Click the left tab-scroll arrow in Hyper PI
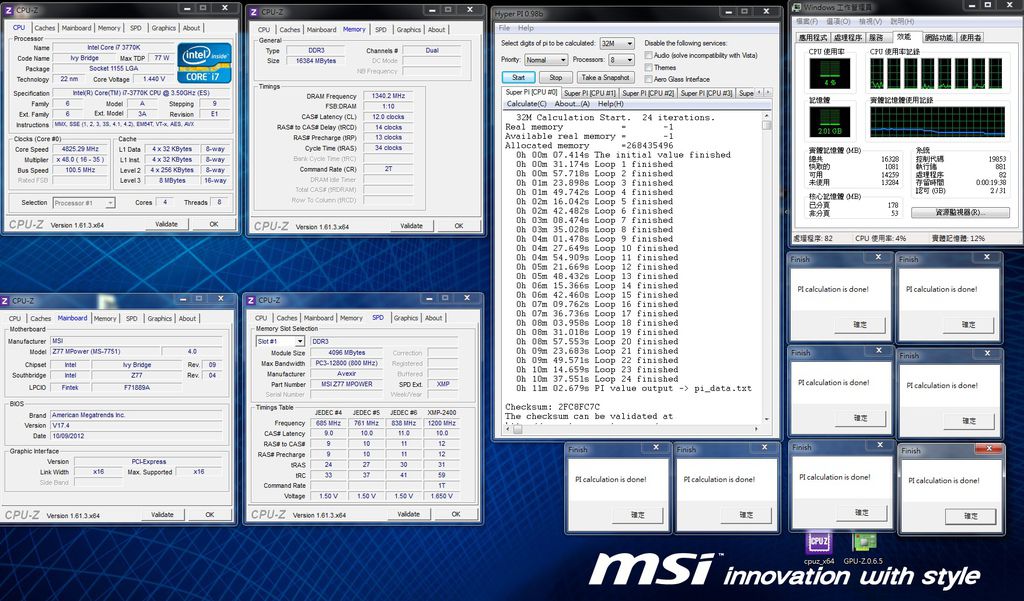1024x601 pixels. click(760, 93)
